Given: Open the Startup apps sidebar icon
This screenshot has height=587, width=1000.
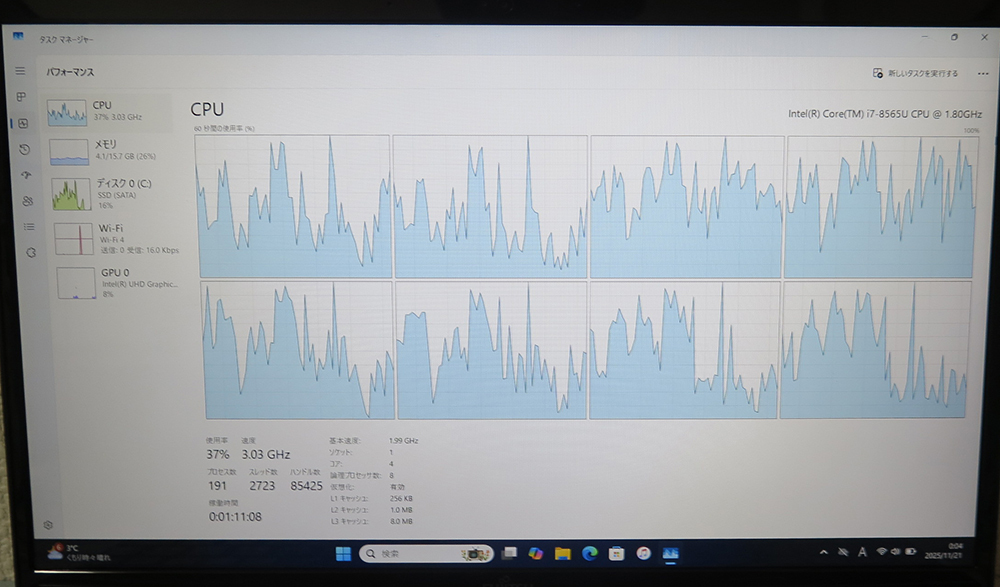Looking at the screenshot, I should click(x=26, y=175).
